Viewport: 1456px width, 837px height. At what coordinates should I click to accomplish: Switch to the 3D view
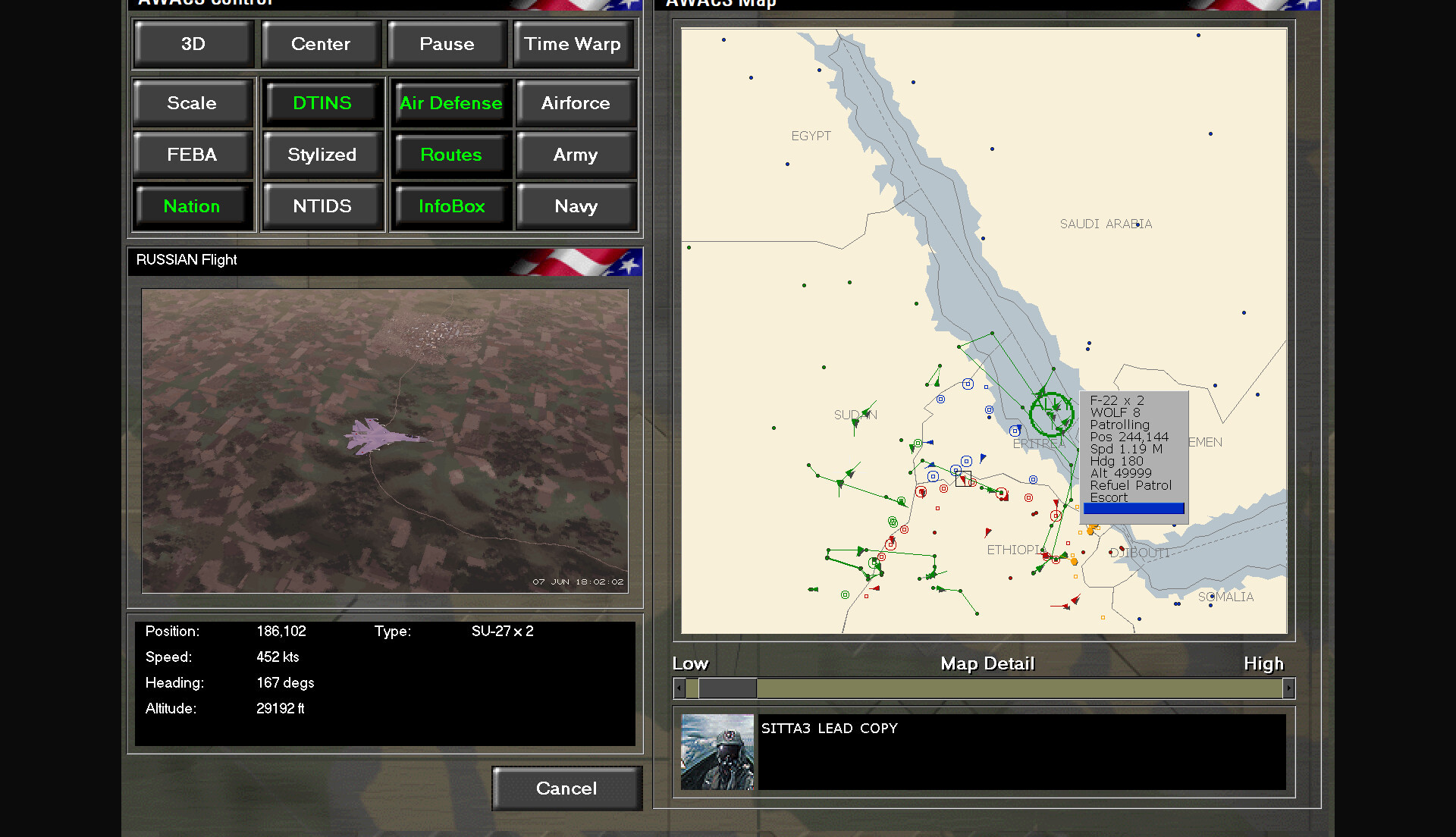[x=193, y=44]
